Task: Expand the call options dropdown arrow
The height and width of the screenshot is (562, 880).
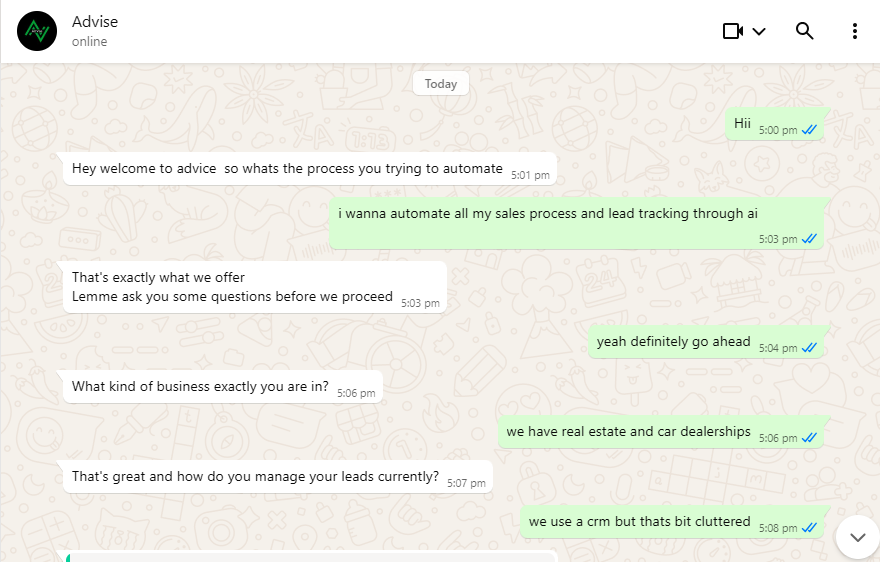Action: pos(759,31)
